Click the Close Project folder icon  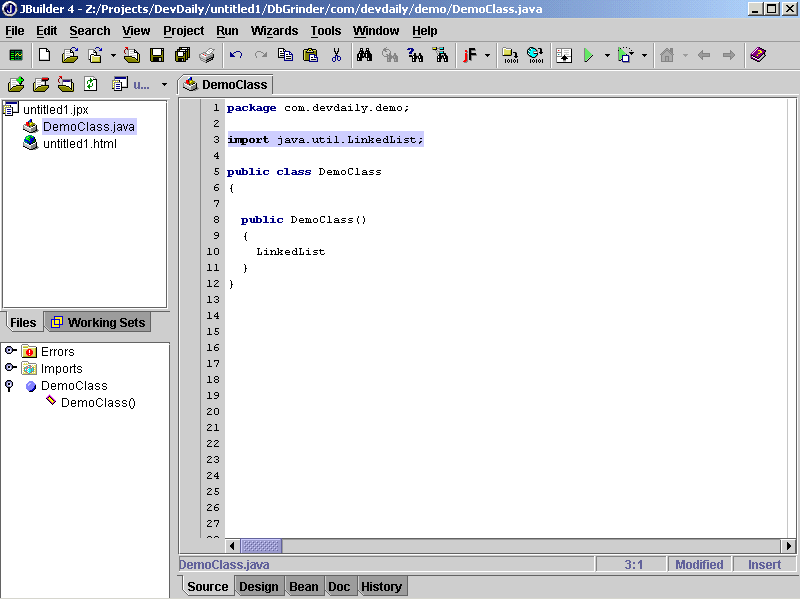[66, 84]
